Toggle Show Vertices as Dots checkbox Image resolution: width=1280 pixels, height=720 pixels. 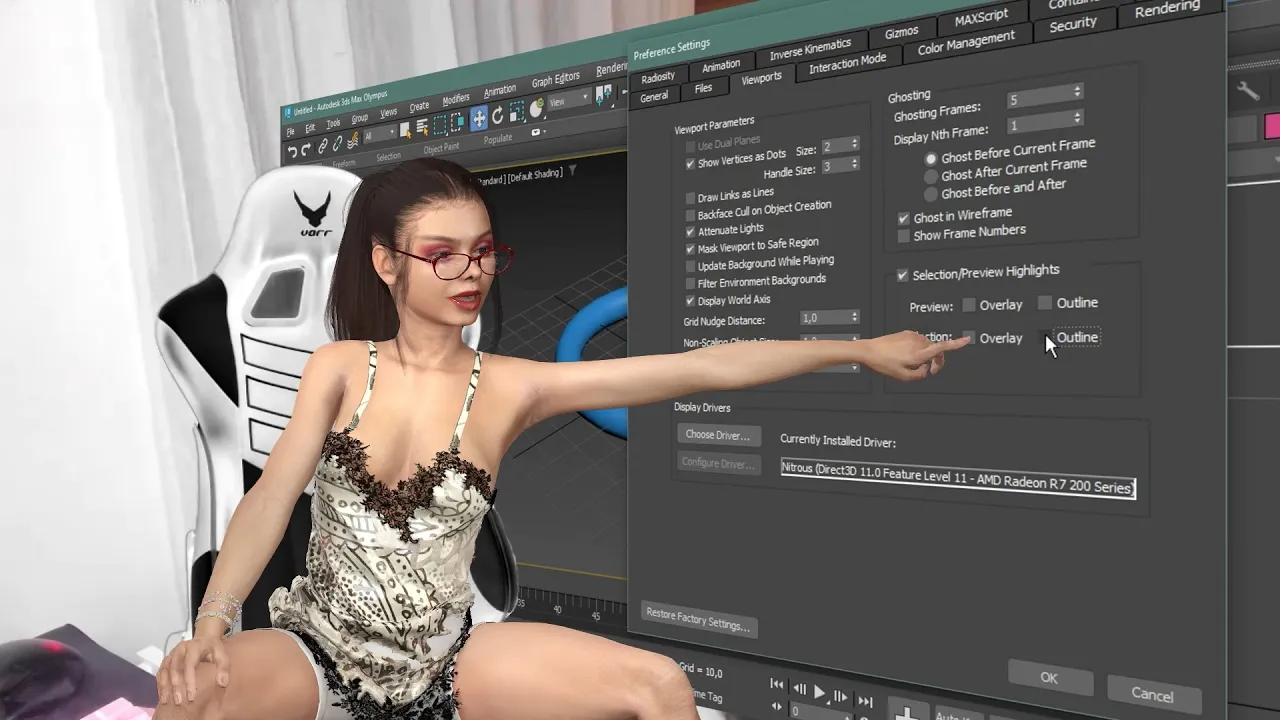(x=690, y=165)
